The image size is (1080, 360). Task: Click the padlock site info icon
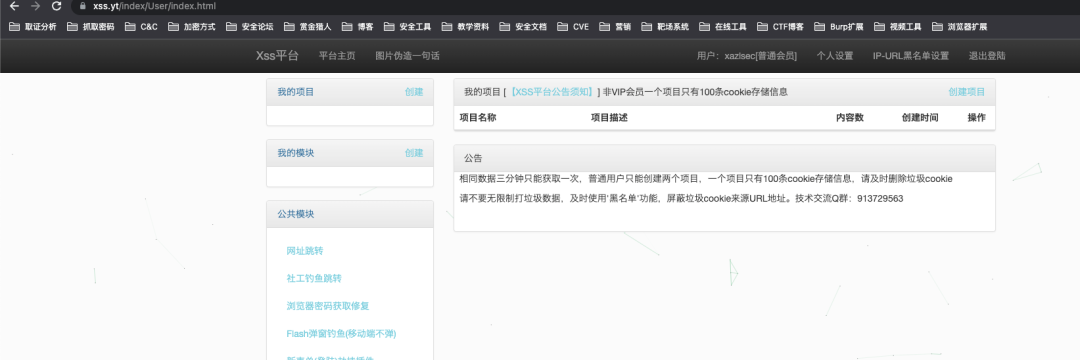click(83, 6)
